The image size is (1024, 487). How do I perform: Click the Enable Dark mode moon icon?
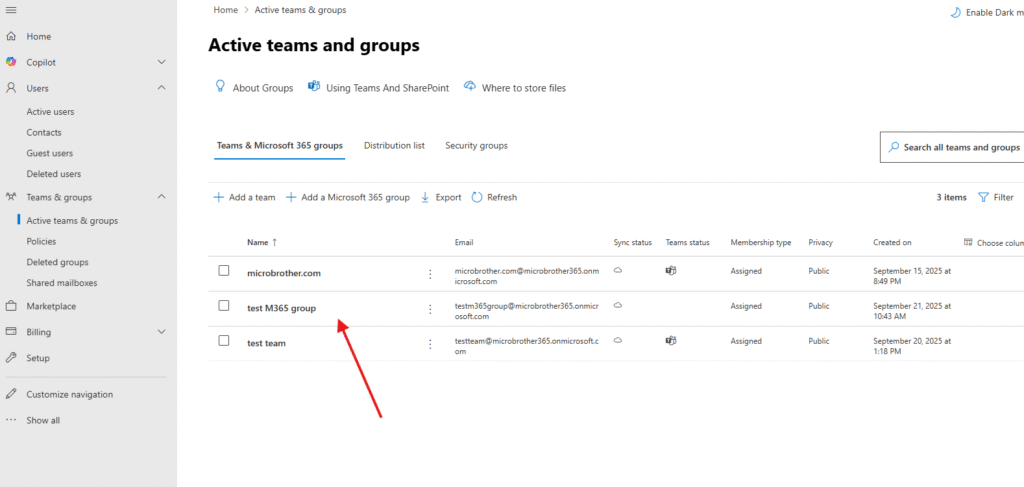pyautogui.click(x=955, y=12)
